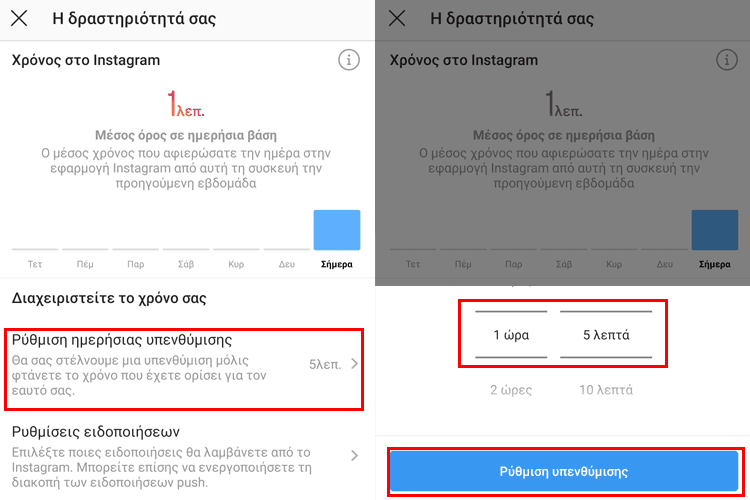The height and width of the screenshot is (500, 750).
Task: Tap the Ρυθμίσεις ειδοποιήσεων heading
Action: [96, 432]
